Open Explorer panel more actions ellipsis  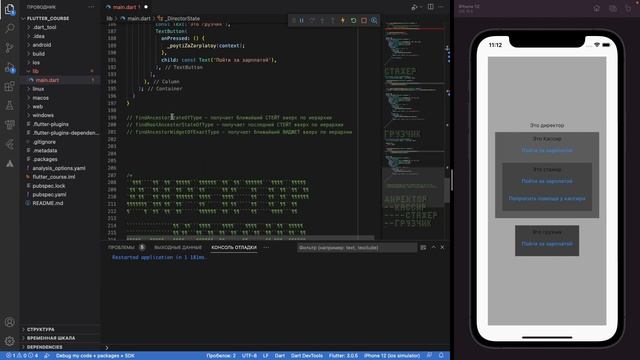click(x=91, y=7)
